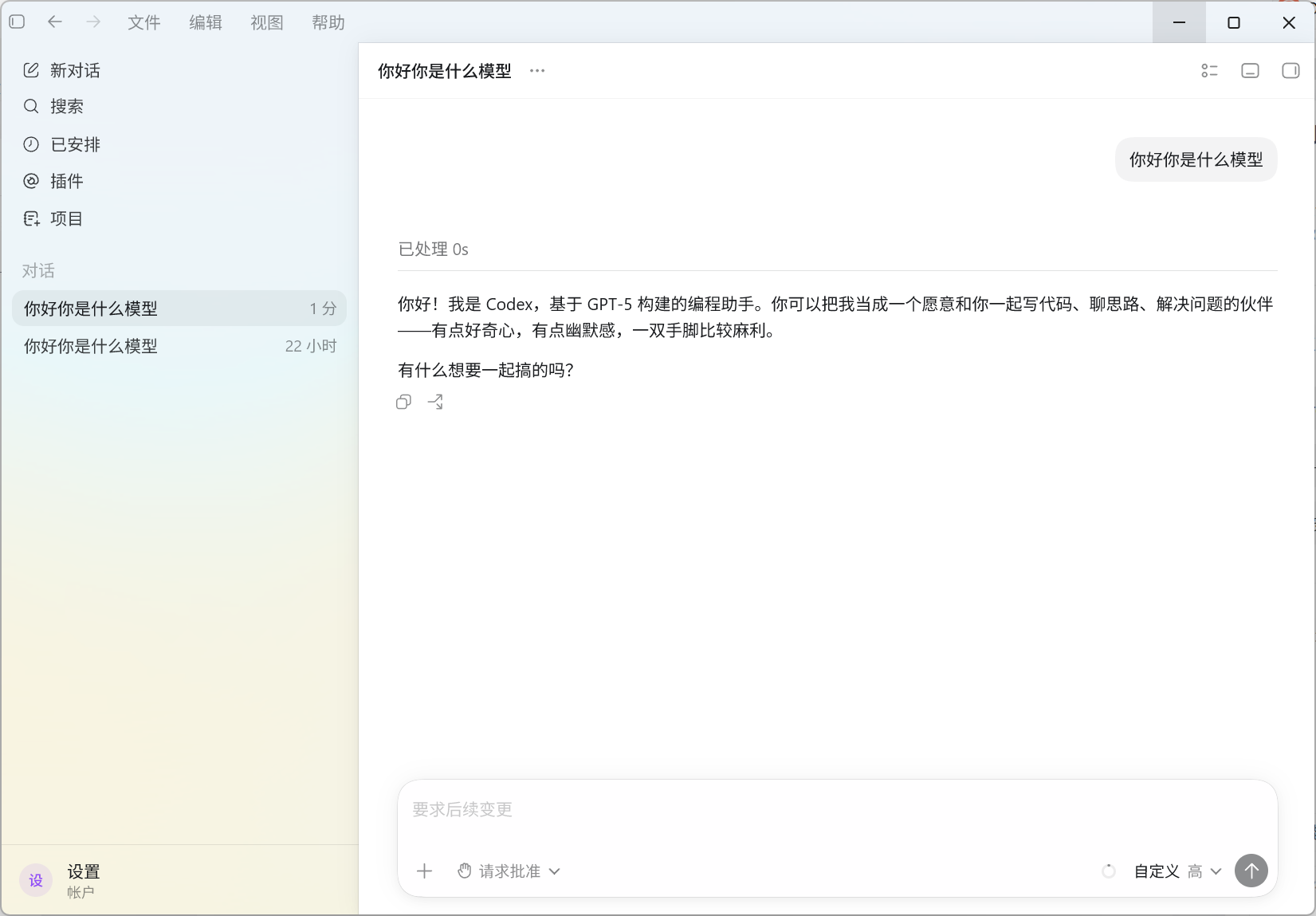This screenshot has width=1316, height=916.
Task: Toggle the sidebar panel icon
Action: click(17, 22)
